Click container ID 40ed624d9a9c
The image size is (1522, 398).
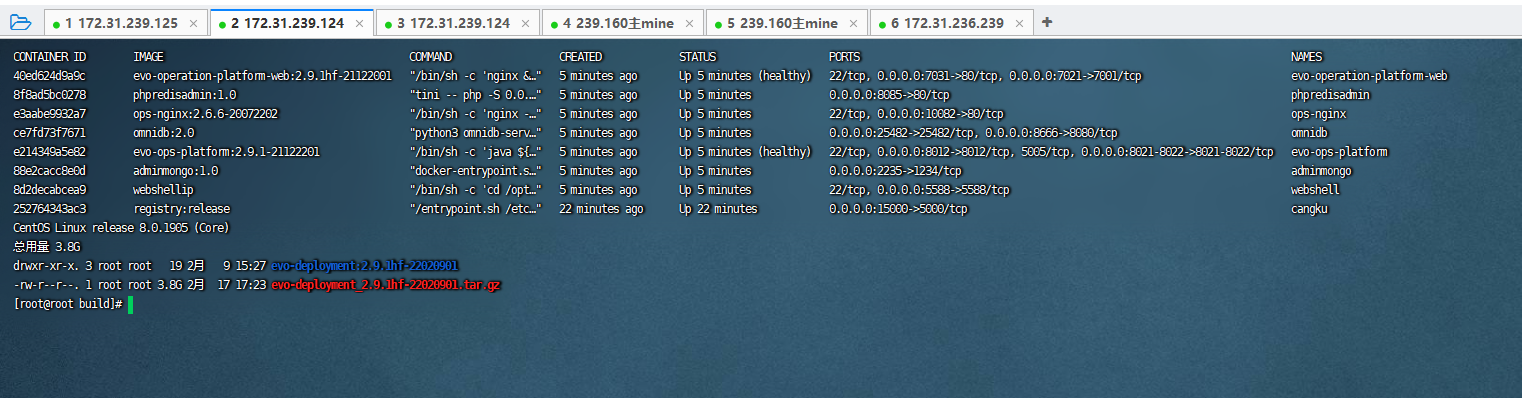50,76
